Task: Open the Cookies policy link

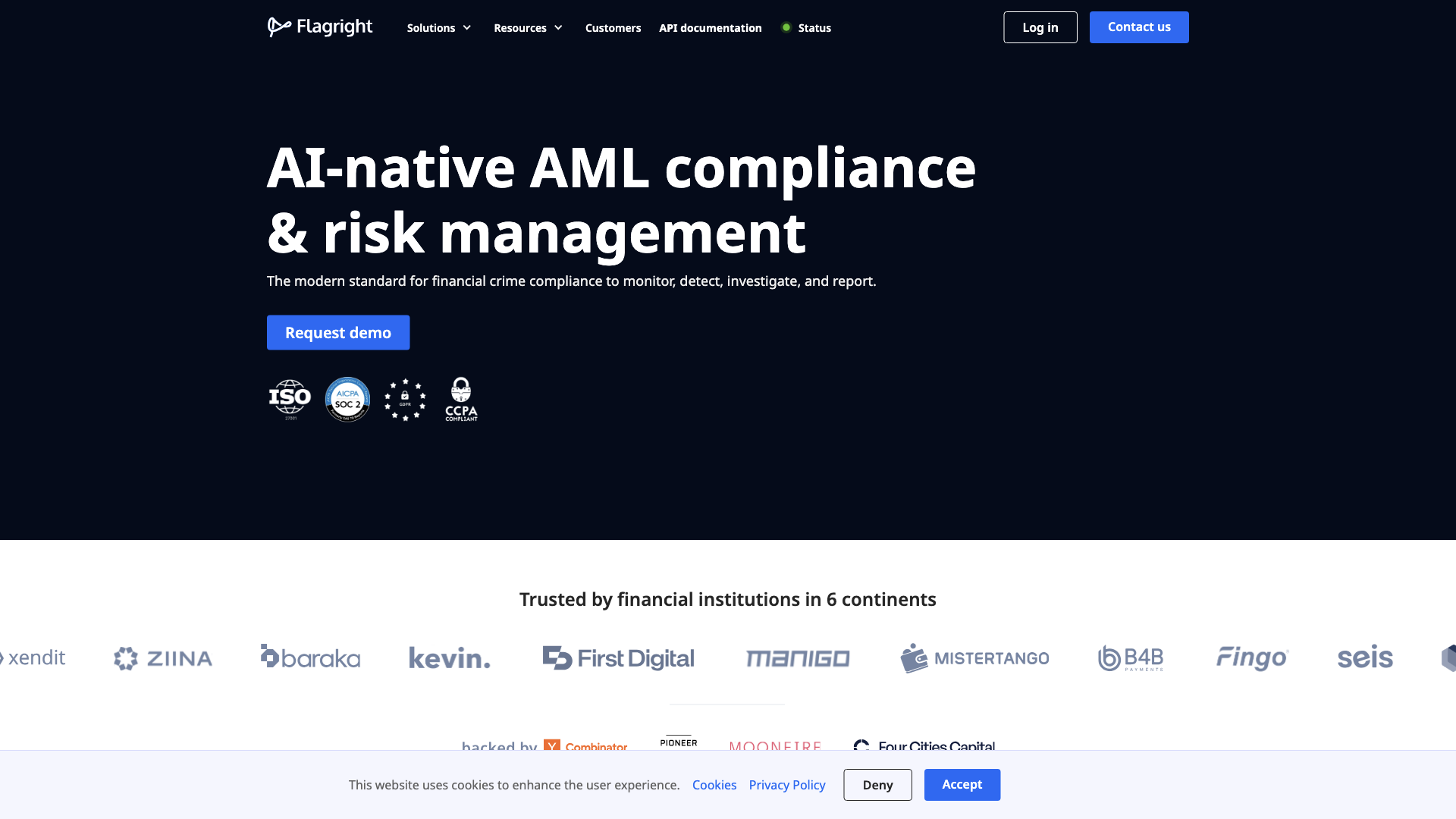Action: pyautogui.click(x=714, y=785)
